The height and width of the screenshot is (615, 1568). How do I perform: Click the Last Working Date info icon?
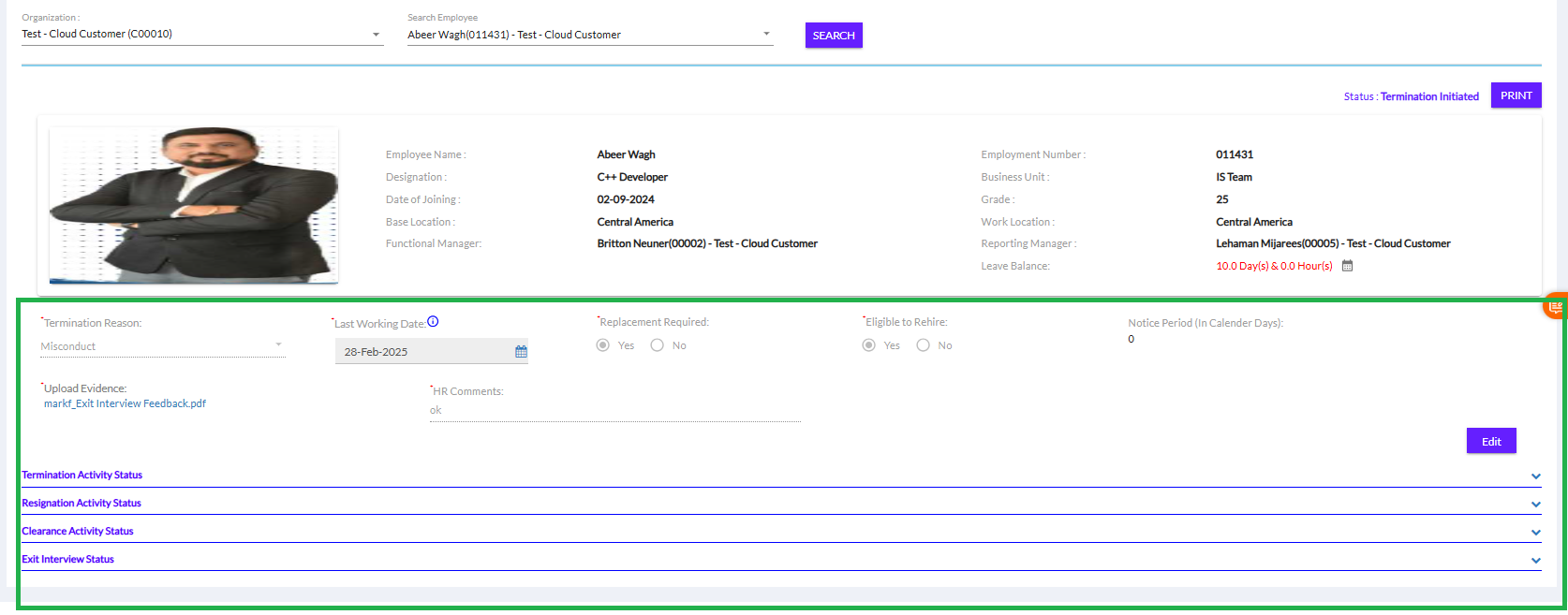433,322
